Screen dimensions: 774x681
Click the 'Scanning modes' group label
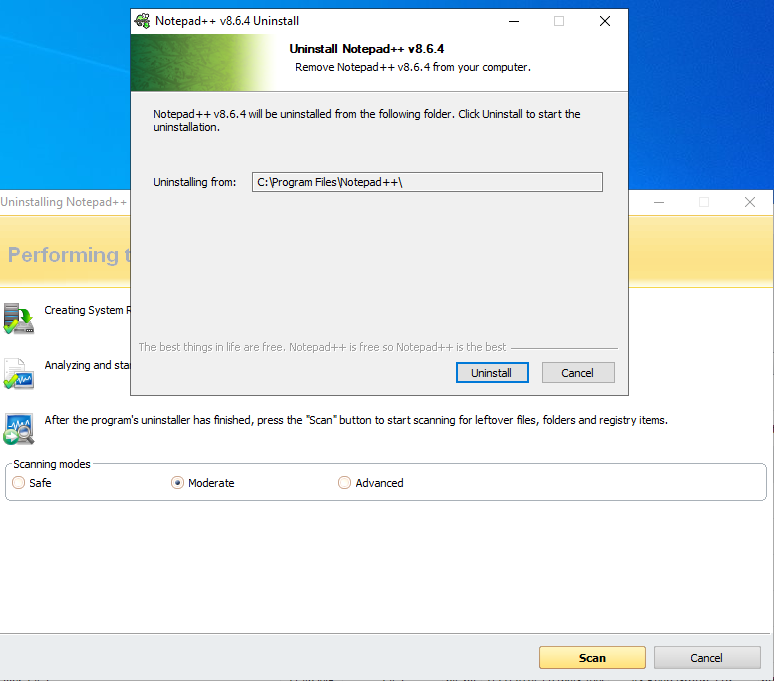tap(52, 464)
